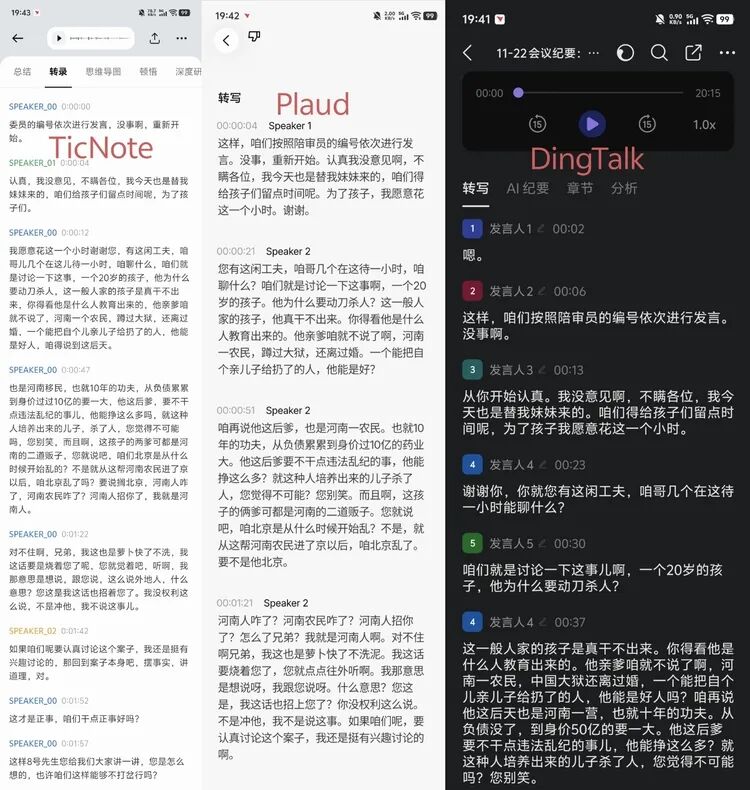This screenshot has height=790, width=750.
Task: Rename 发言人2 using its pencil icon
Action: click(542, 291)
